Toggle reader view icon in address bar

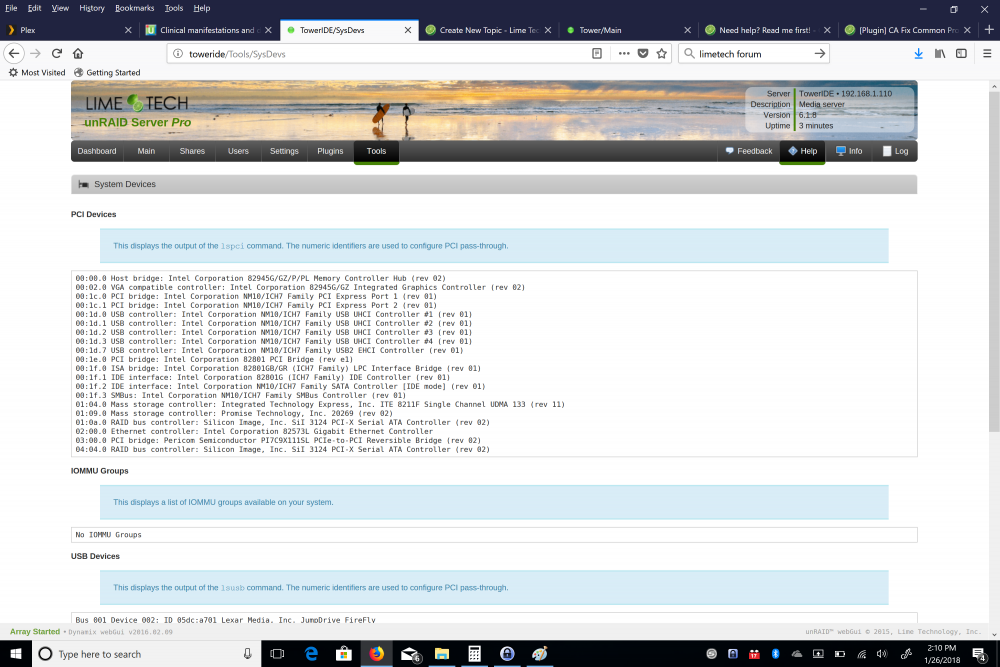click(x=597, y=54)
